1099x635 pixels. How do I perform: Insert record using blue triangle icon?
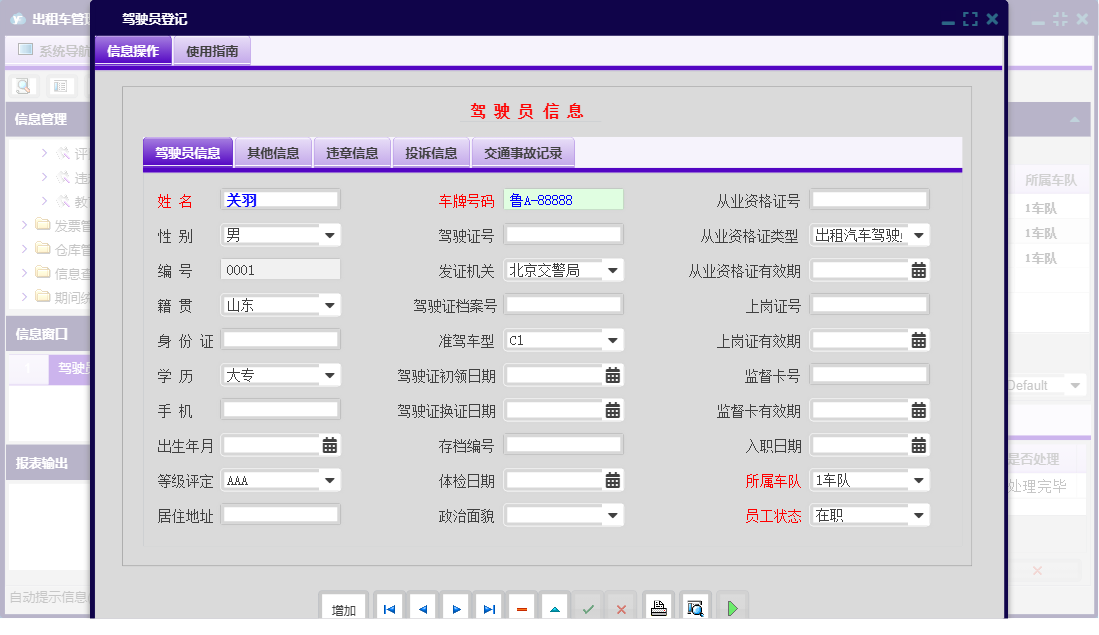[555, 606]
